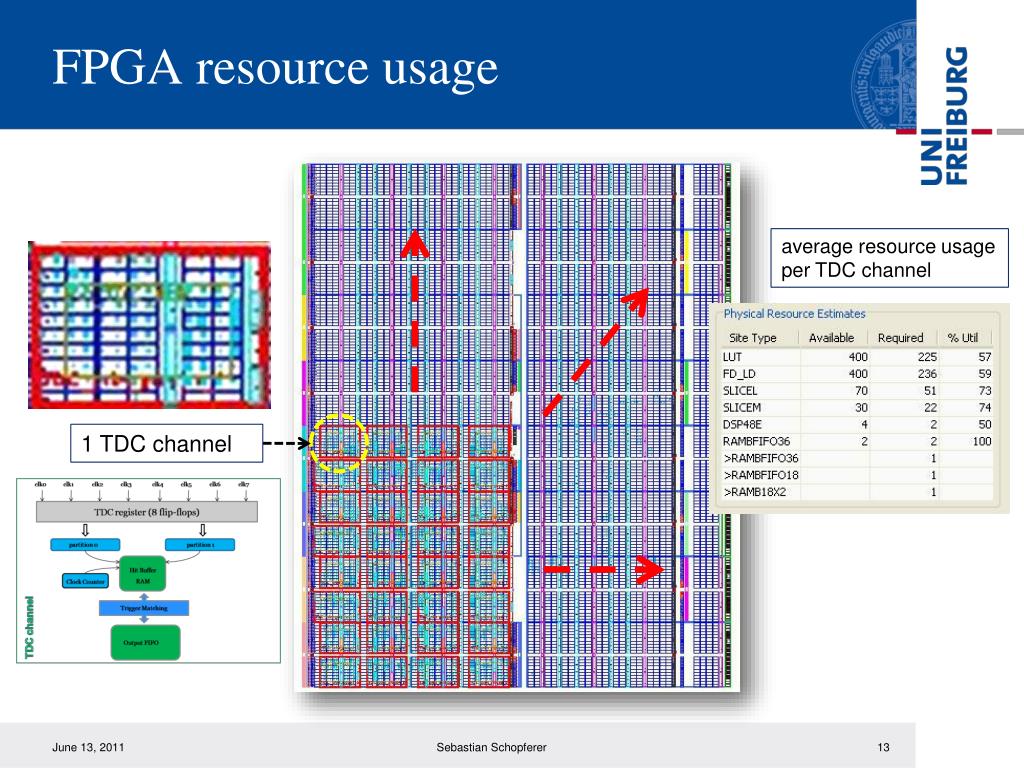Click the footer author 'Sebastian Schopferer'
This screenshot has height=768, width=1024.
pos(491,747)
